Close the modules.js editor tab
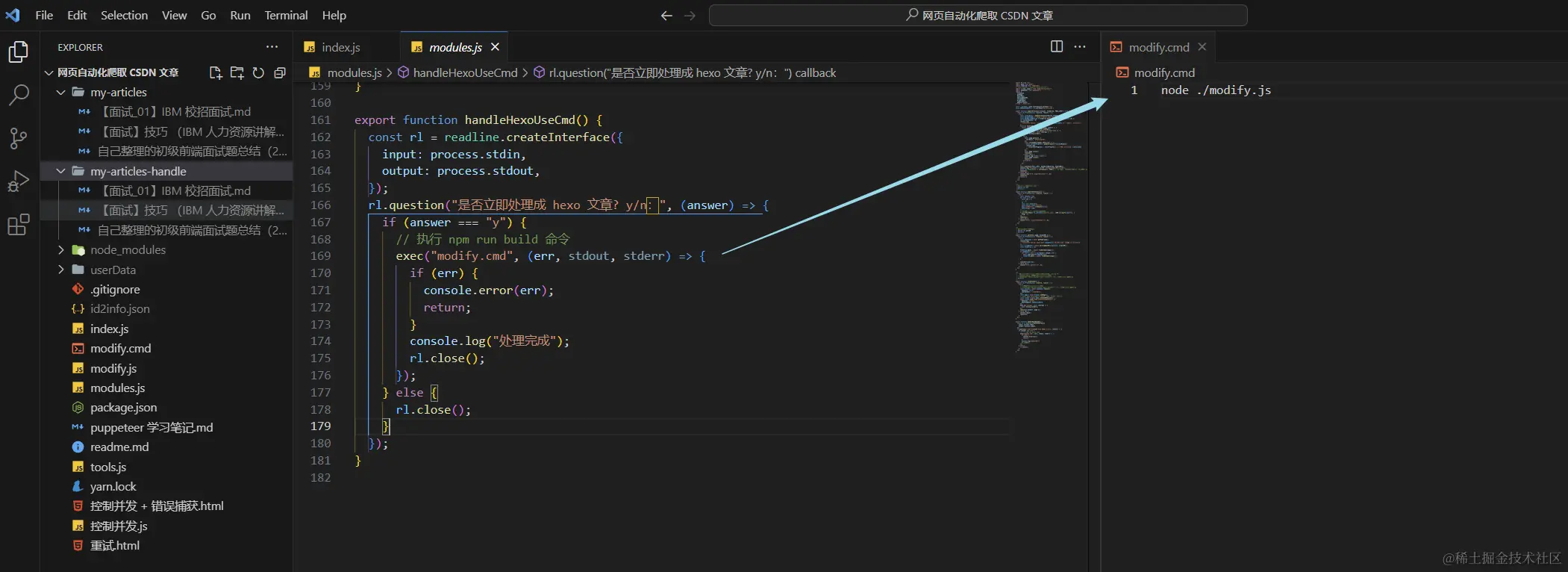1568x572 pixels. pyautogui.click(x=495, y=47)
